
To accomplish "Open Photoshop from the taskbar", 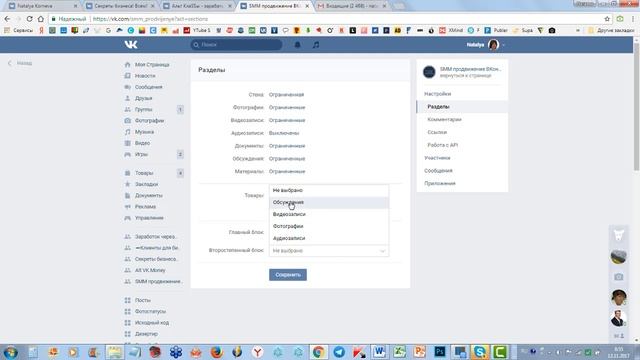I will 440,352.
